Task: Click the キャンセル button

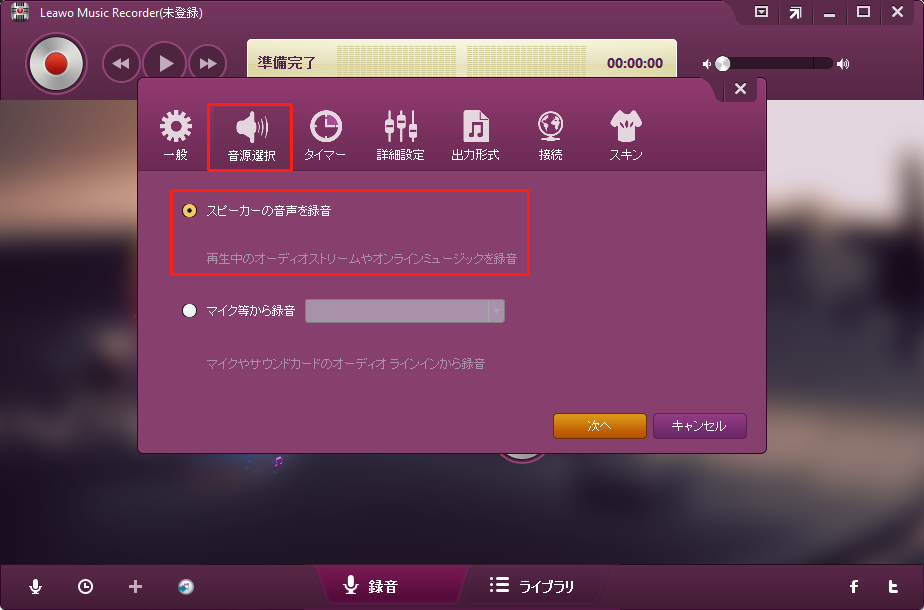Action: pos(699,425)
